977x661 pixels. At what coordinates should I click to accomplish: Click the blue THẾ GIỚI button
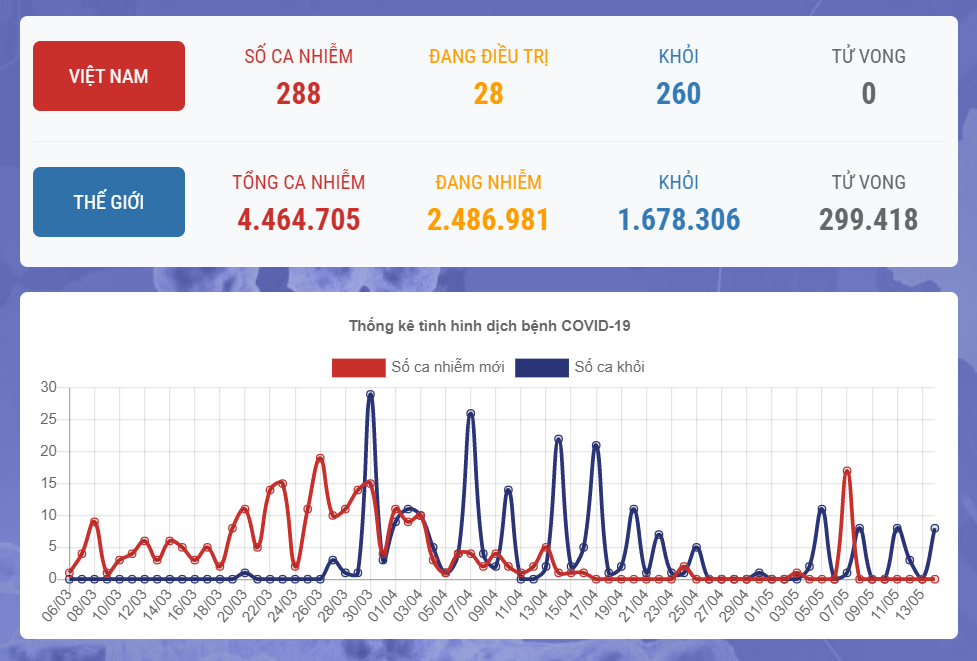(x=108, y=202)
